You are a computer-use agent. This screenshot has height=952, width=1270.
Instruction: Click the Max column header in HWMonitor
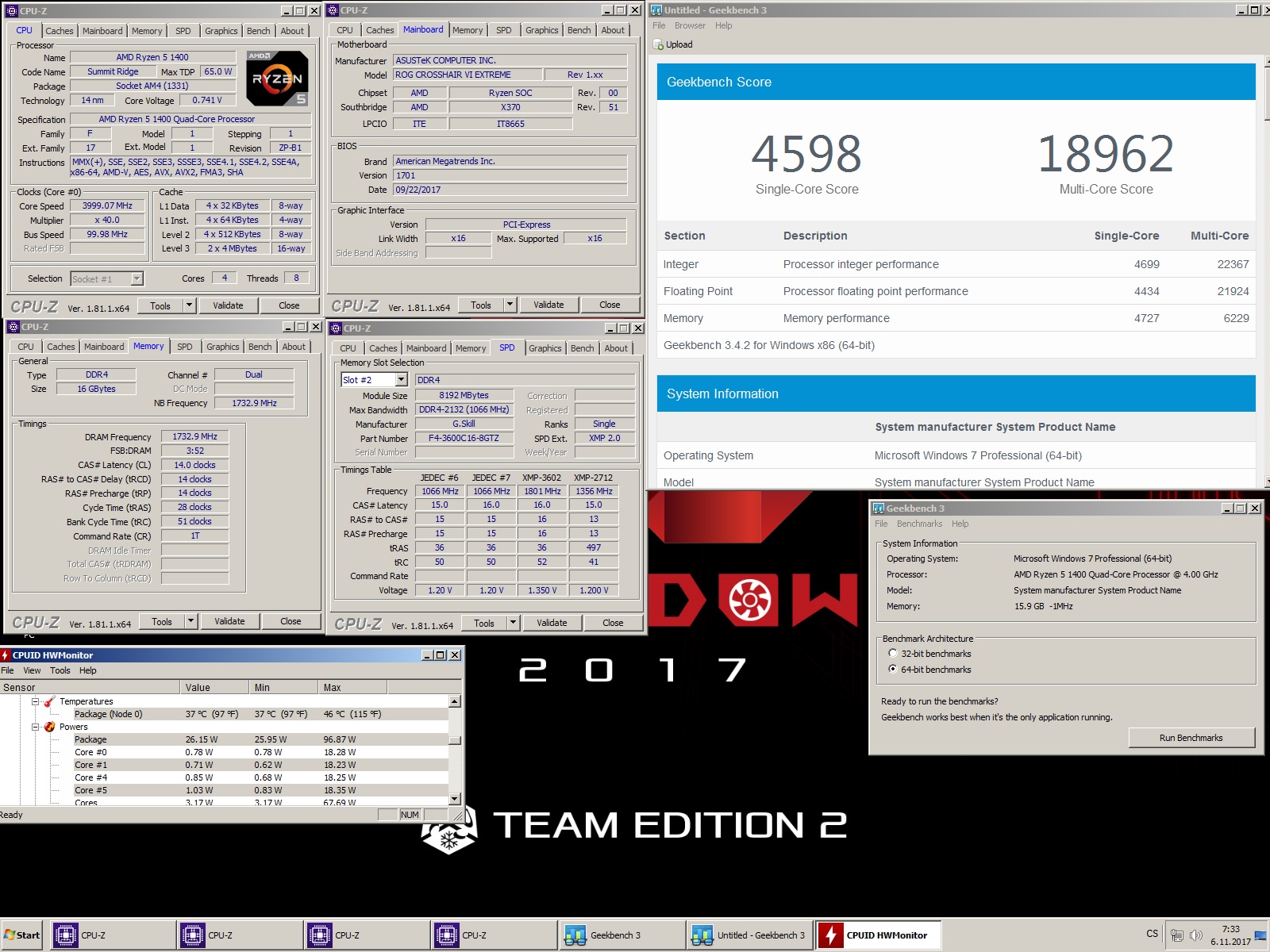pyautogui.click(x=352, y=688)
